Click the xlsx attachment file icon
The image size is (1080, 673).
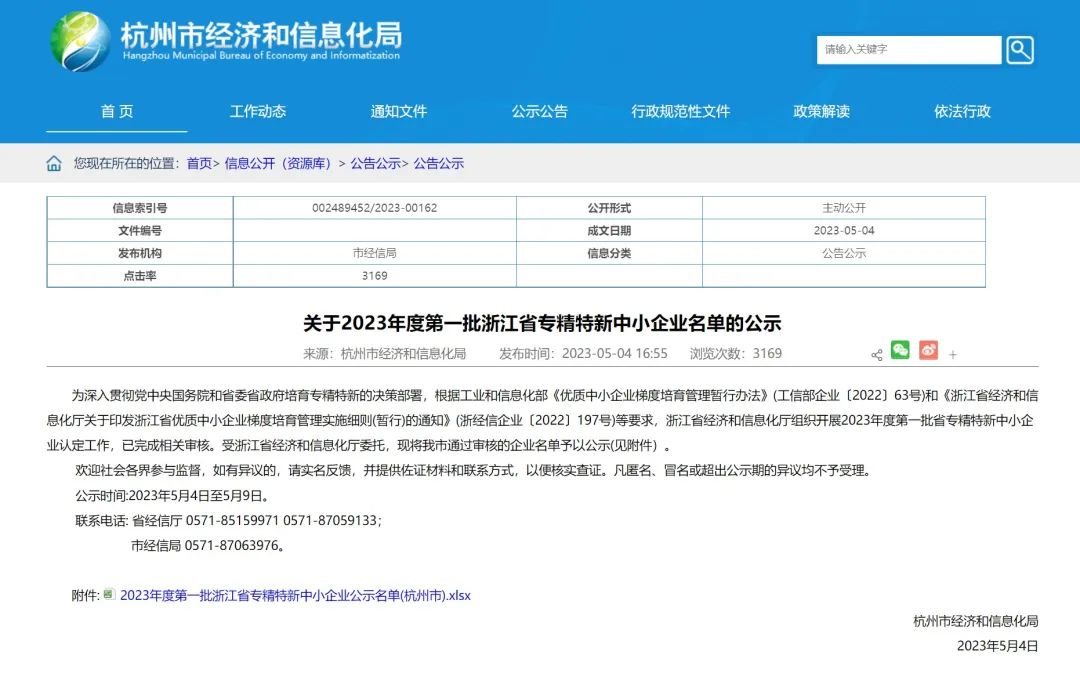tap(108, 594)
